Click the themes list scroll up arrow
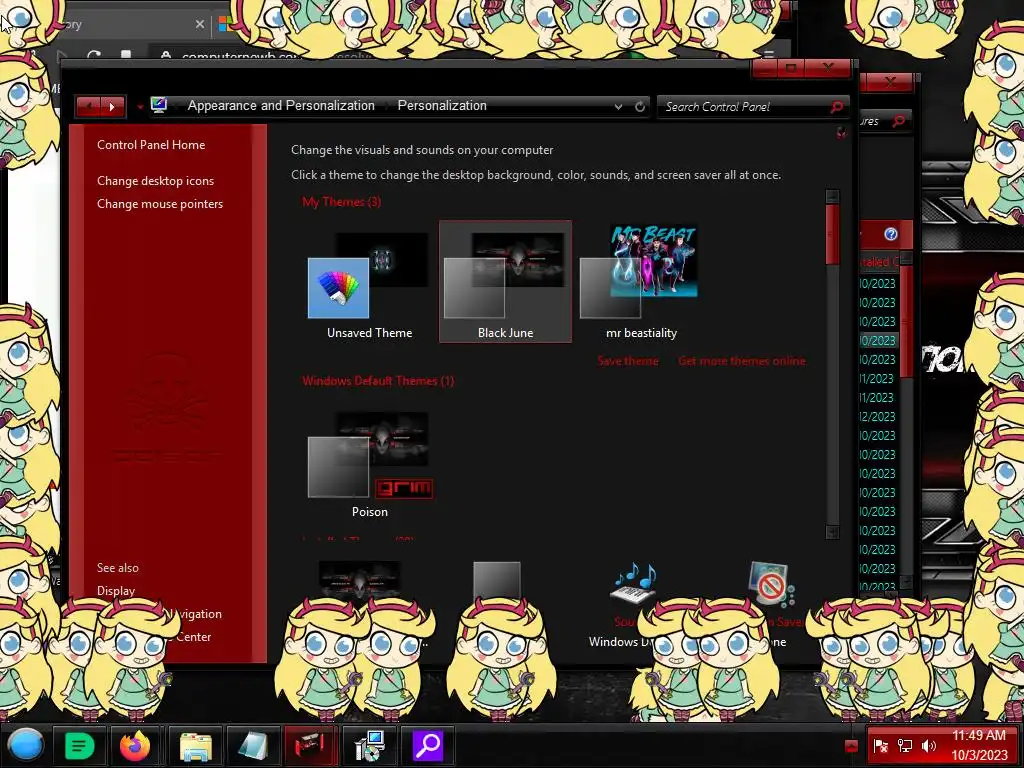 tap(832, 197)
